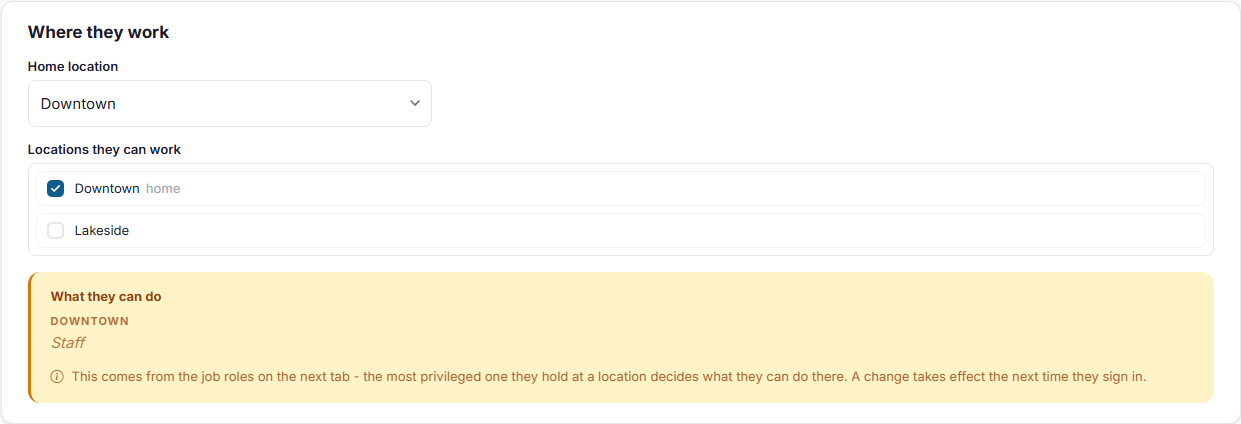The image size is (1241, 424).
Task: Open the Home location dropdown showing Downtown
Action: tap(230, 104)
